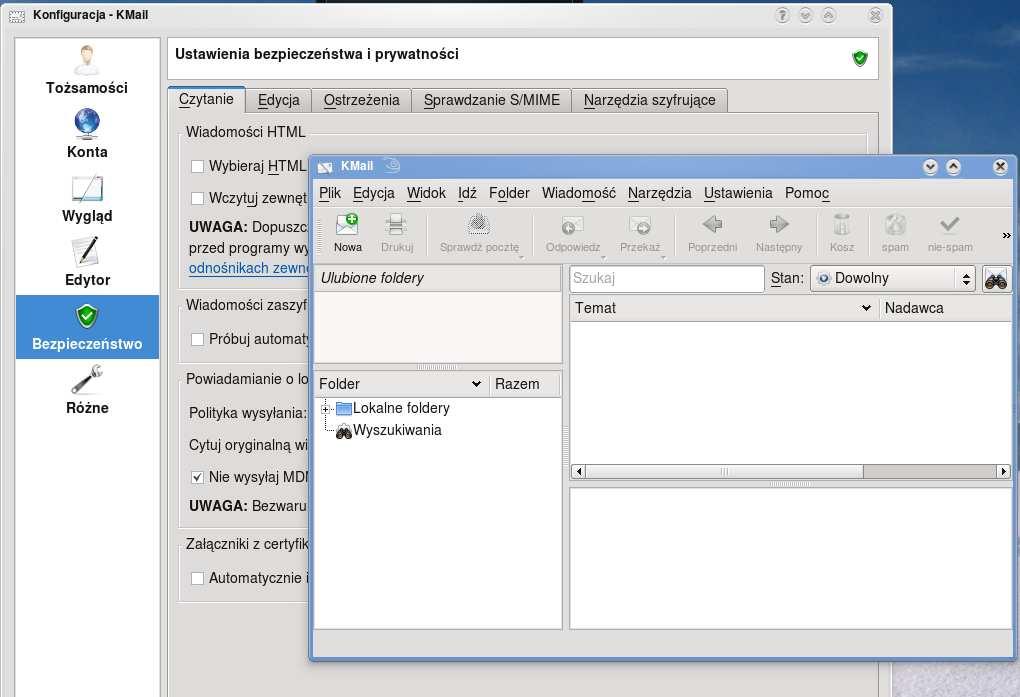Click the Nadawca column header
This screenshot has height=697, width=1020.
click(x=945, y=308)
